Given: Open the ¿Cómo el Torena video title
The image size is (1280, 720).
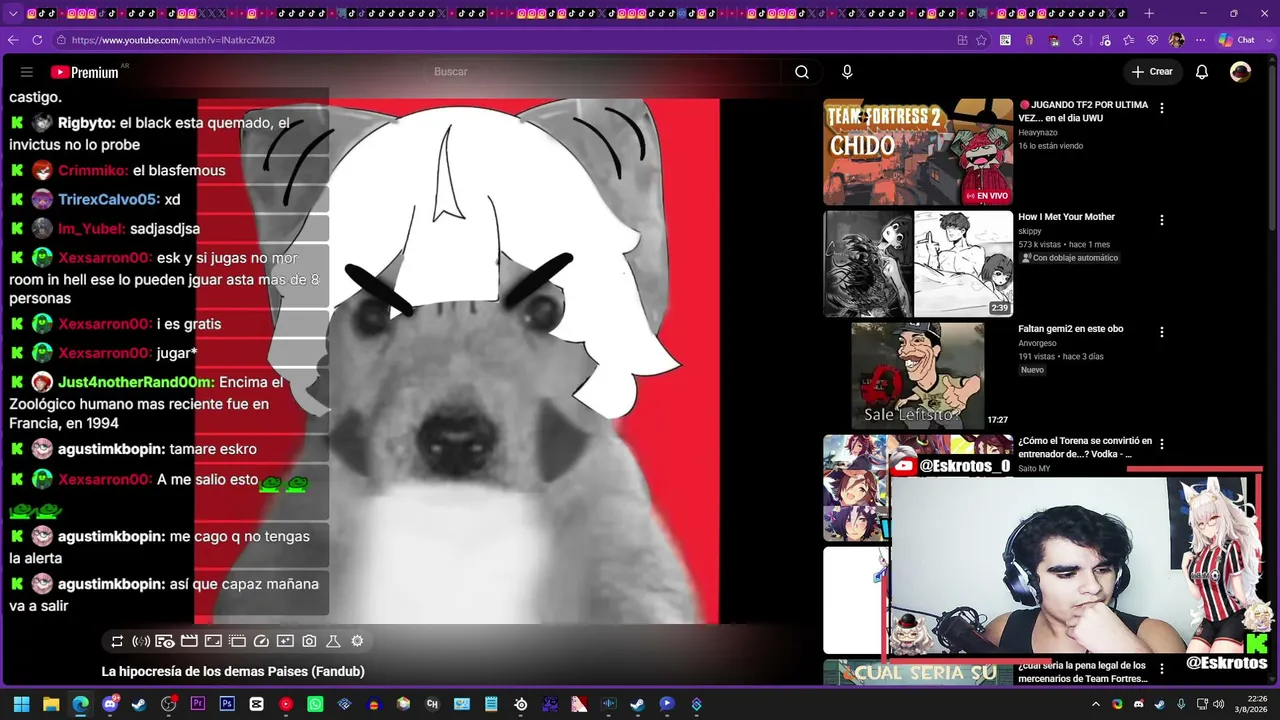Looking at the screenshot, I should click(1085, 447).
